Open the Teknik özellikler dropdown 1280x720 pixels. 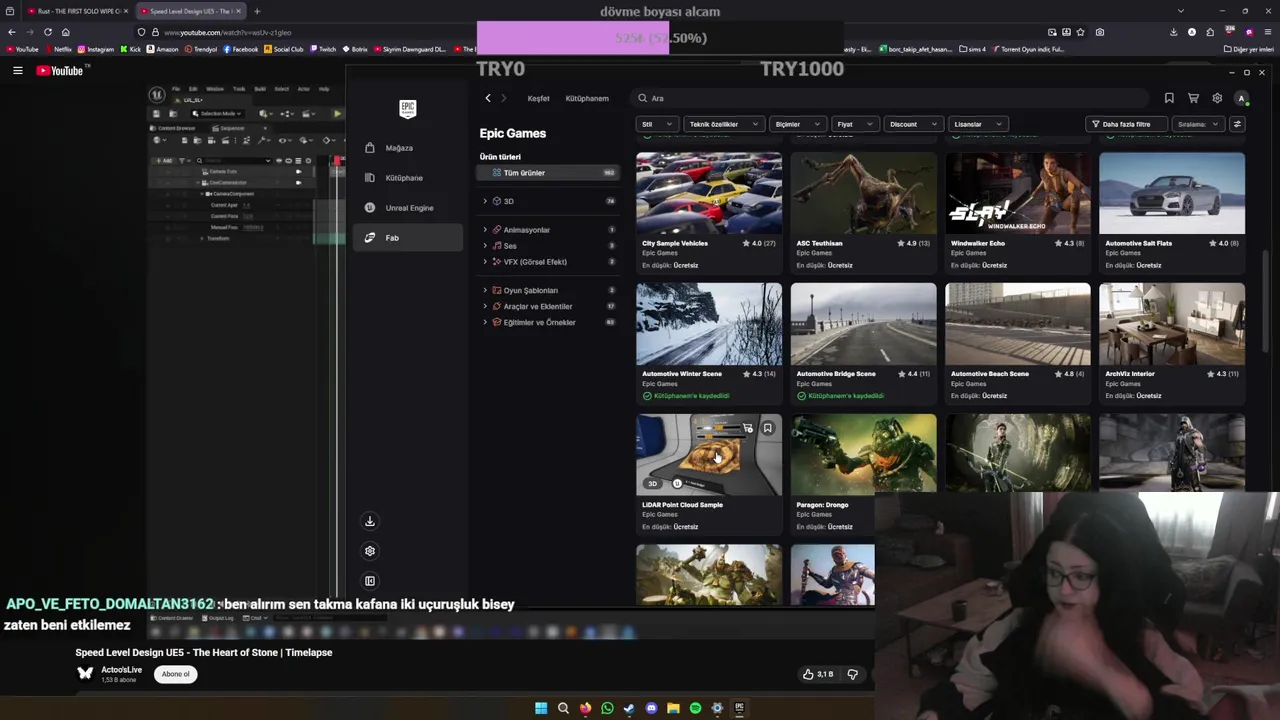(724, 124)
